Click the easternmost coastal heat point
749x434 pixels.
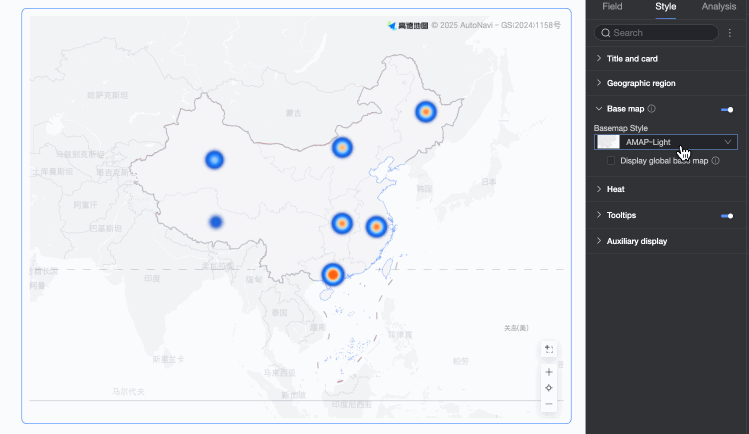coord(376,227)
